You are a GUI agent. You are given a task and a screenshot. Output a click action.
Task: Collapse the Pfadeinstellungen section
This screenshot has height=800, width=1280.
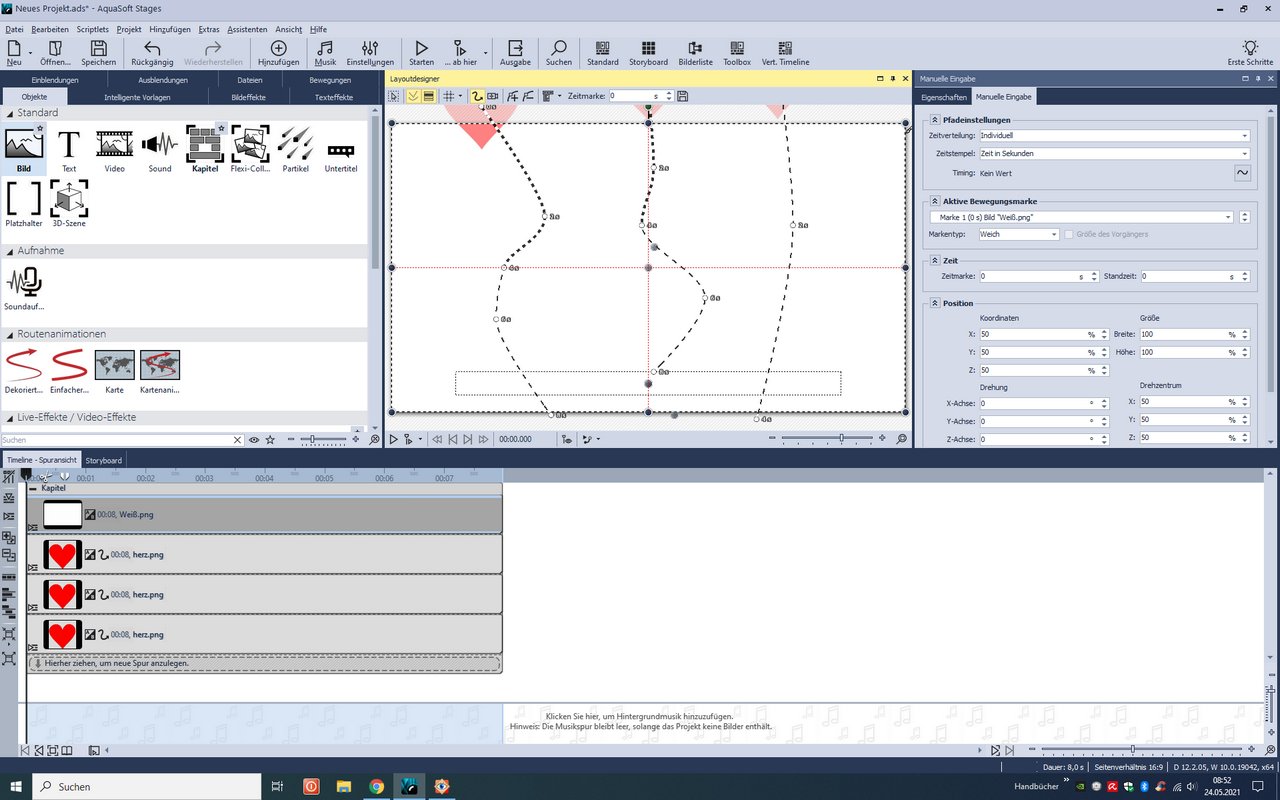tap(934, 119)
